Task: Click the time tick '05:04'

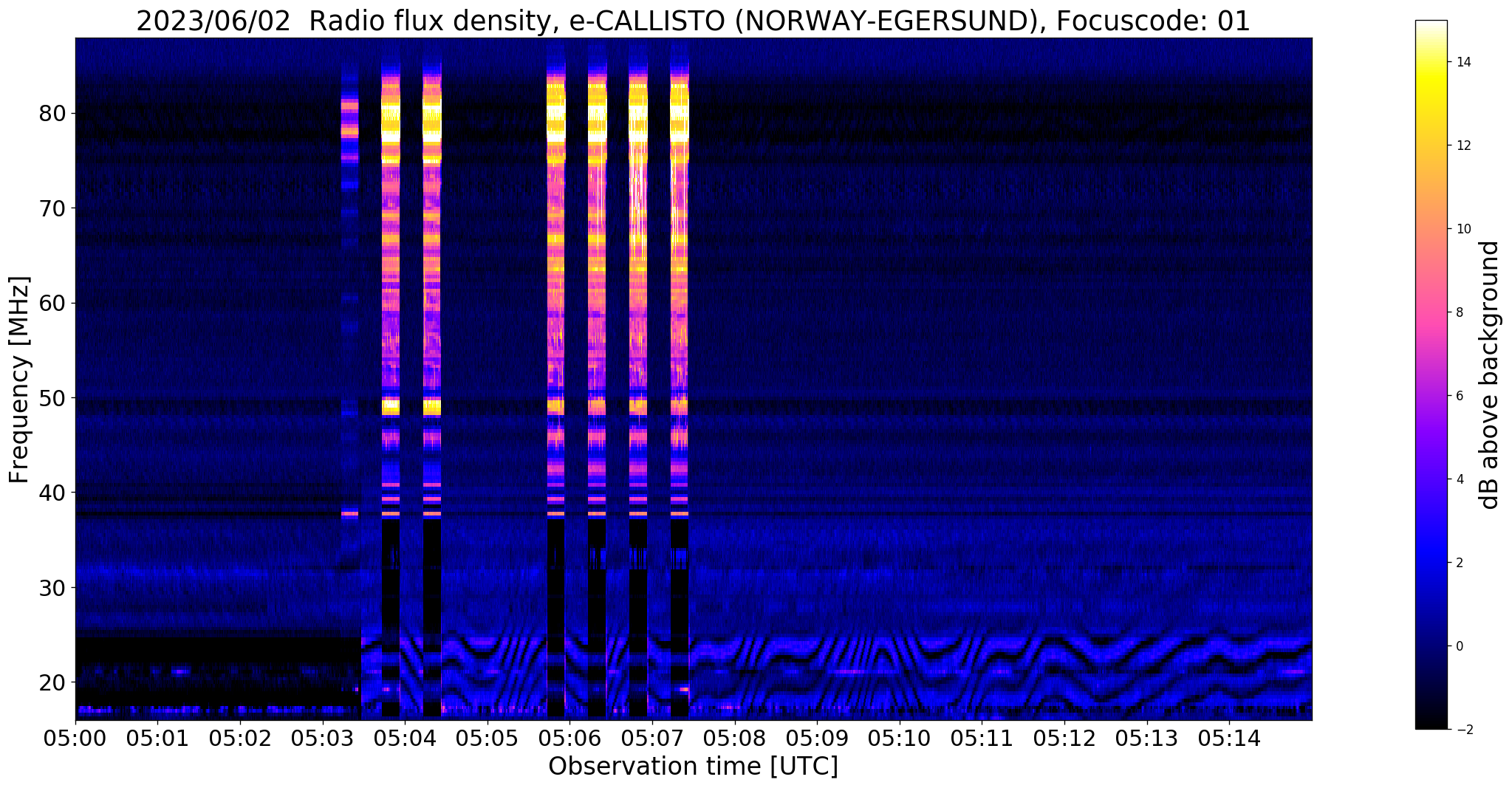Action: pyautogui.click(x=405, y=737)
